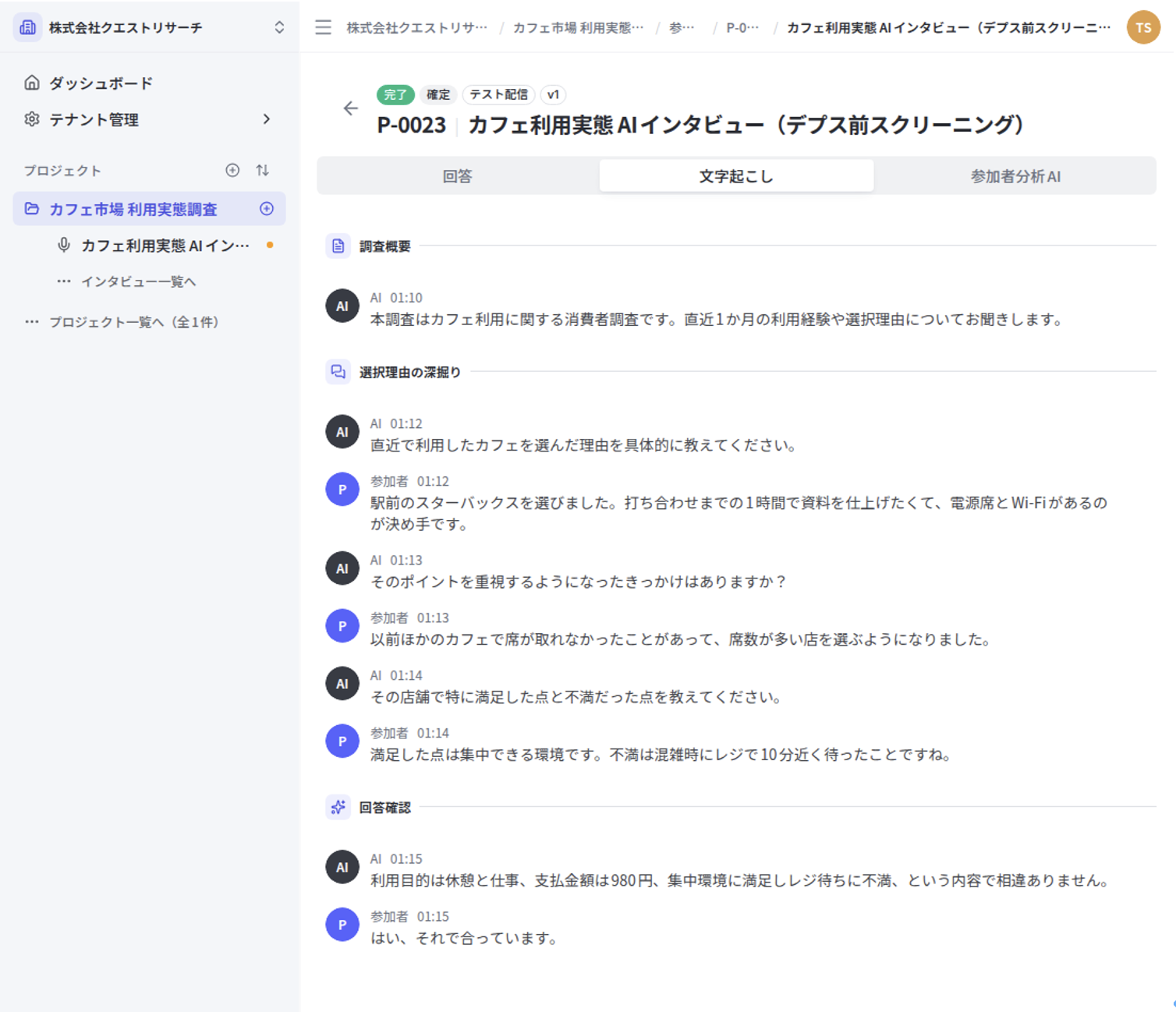The image size is (1176, 1012).
Task: Click the reply はい、それで合っています。
Action: [466, 938]
